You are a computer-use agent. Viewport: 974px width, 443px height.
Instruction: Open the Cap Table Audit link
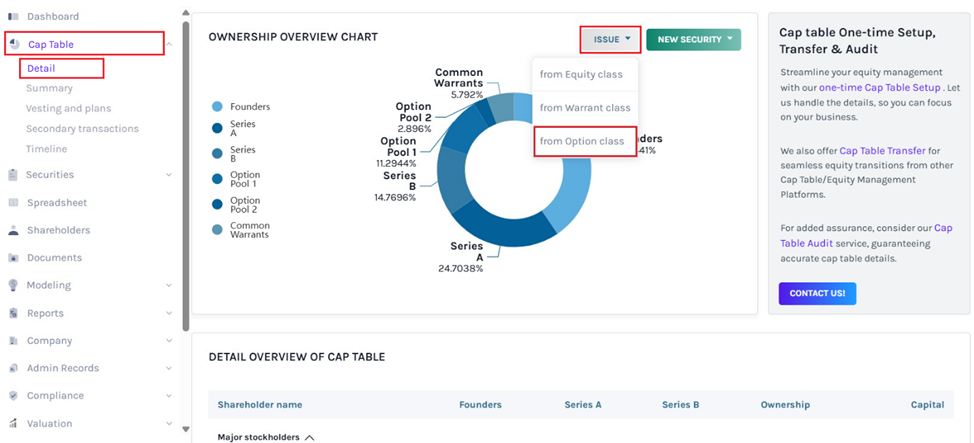(x=866, y=235)
